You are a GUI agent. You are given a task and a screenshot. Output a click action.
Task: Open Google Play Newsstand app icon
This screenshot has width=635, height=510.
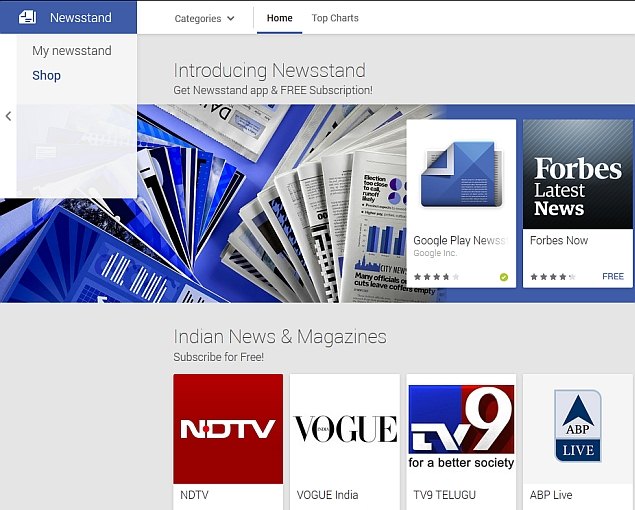pos(461,174)
